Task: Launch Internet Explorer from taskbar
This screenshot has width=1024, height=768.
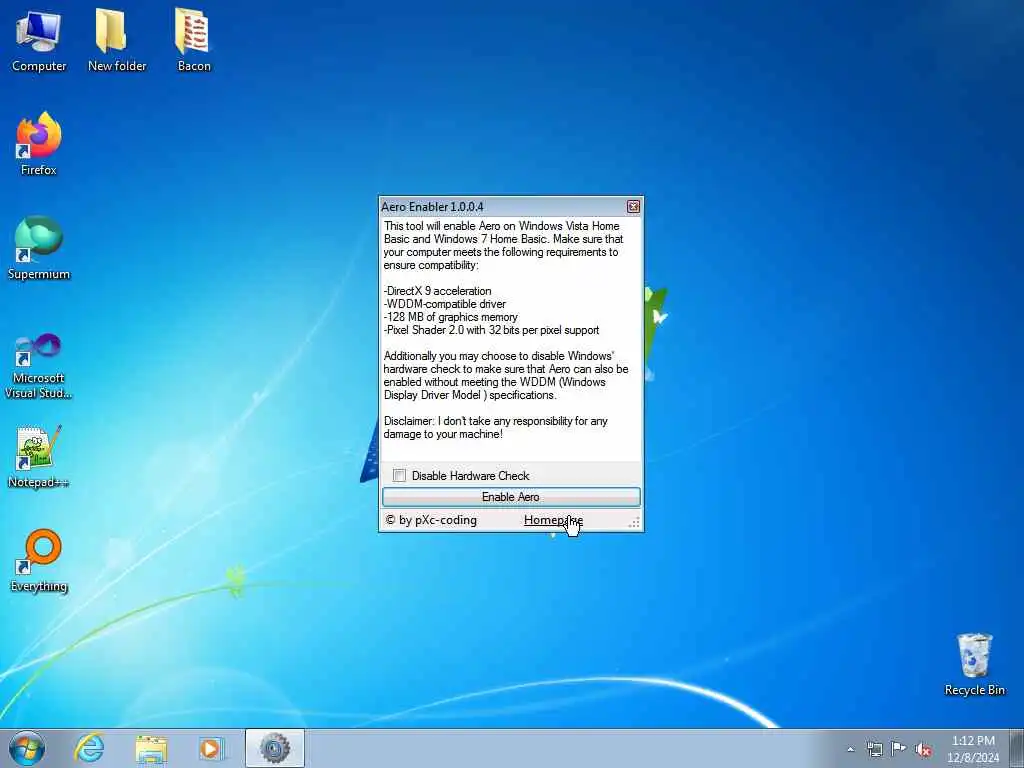Action: pos(89,748)
